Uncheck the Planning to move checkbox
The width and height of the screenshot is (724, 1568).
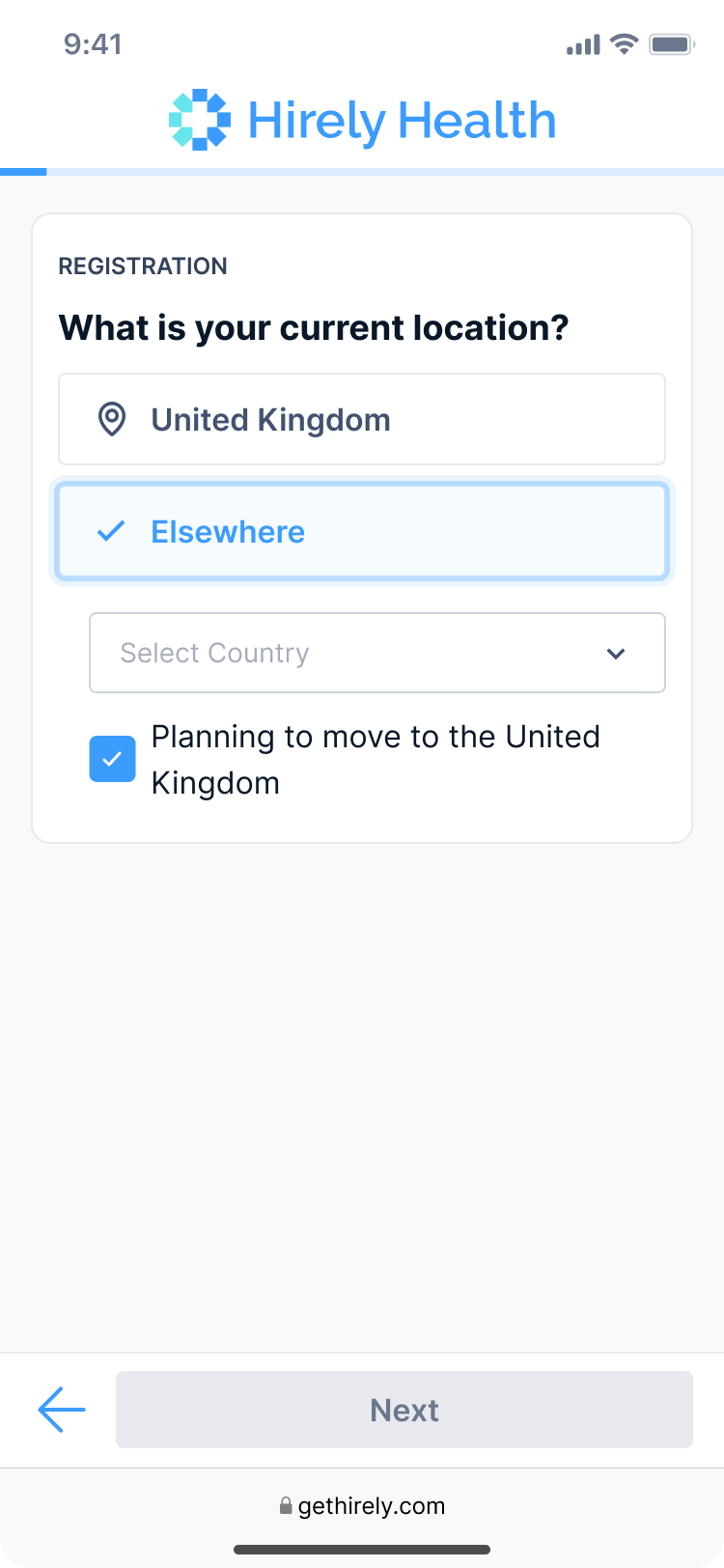pyautogui.click(x=112, y=759)
